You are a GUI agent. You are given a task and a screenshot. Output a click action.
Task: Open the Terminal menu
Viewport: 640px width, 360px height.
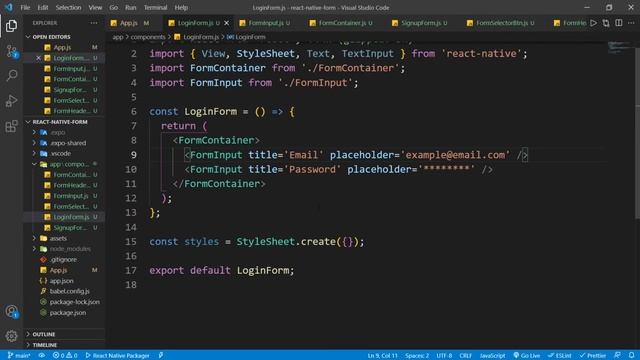click(156, 7)
